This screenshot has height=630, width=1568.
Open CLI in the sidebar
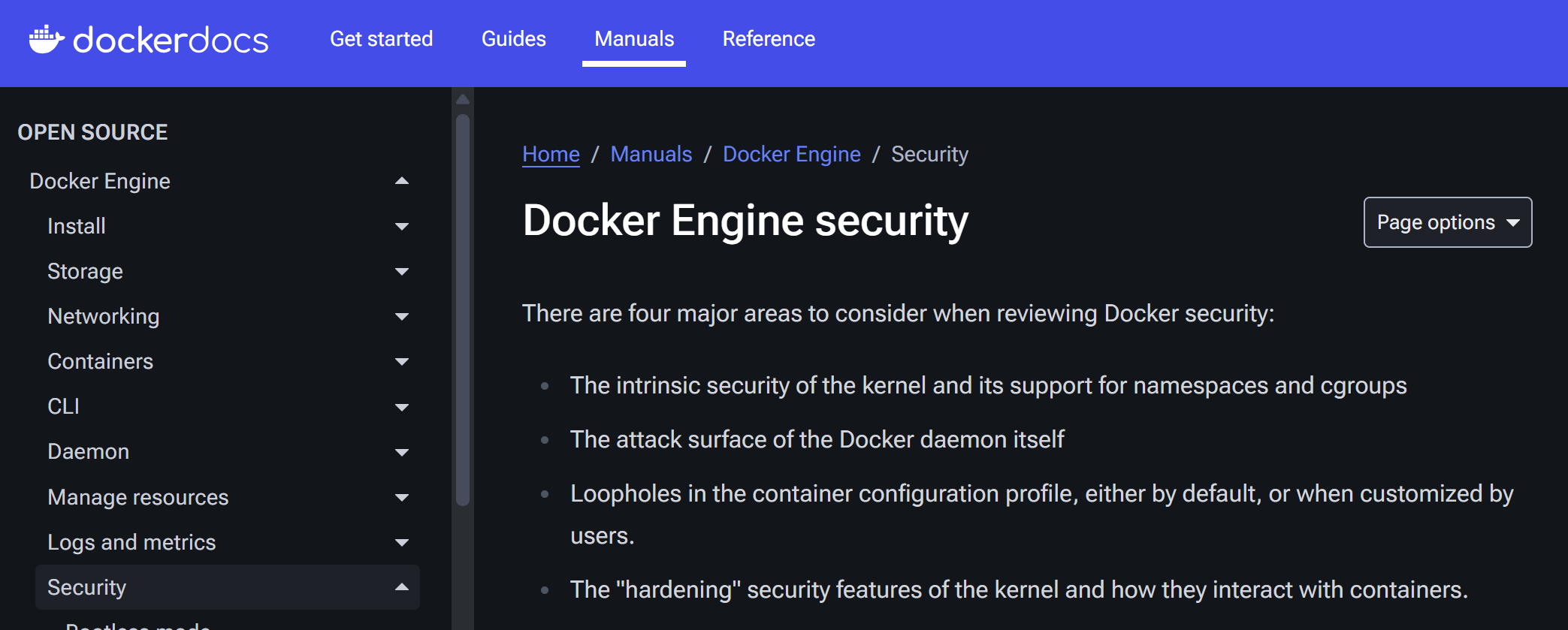(x=63, y=406)
